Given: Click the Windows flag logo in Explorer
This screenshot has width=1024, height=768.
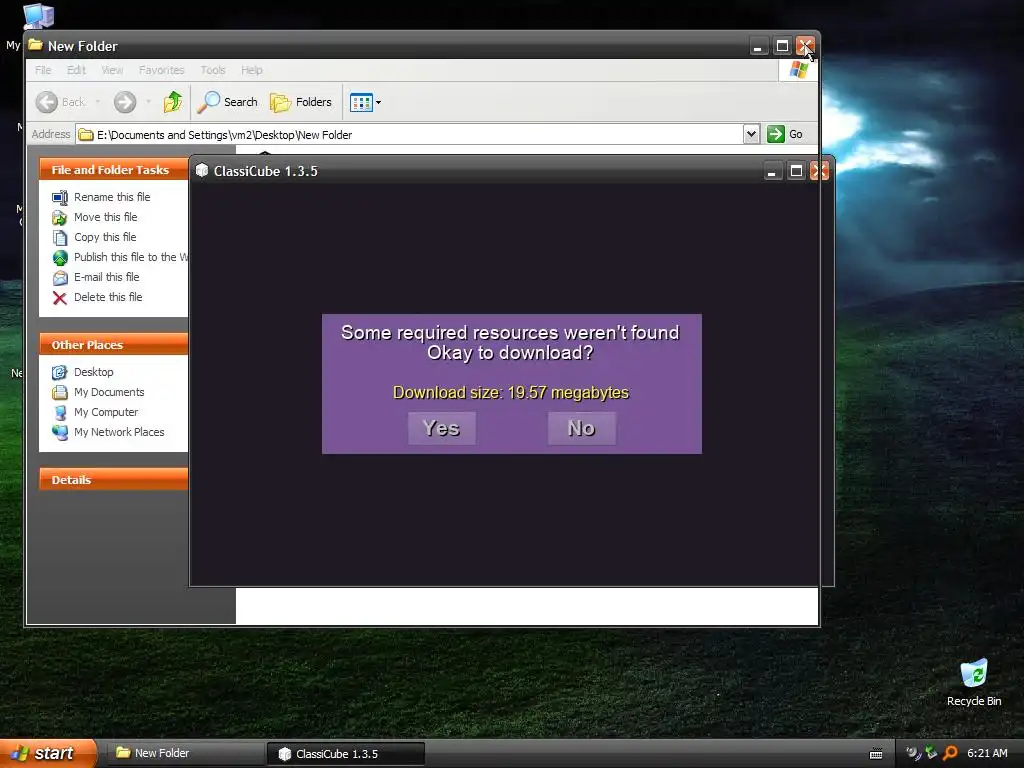Looking at the screenshot, I should [798, 70].
